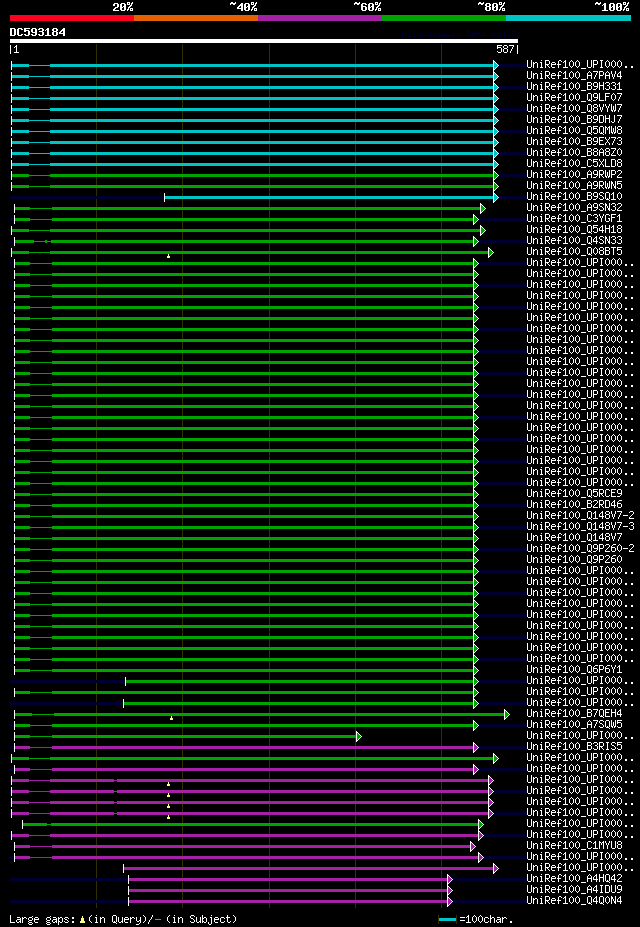Open the UniRef100_Q5QMW8 hit label
The height and width of the screenshot is (927, 640).
574,131
